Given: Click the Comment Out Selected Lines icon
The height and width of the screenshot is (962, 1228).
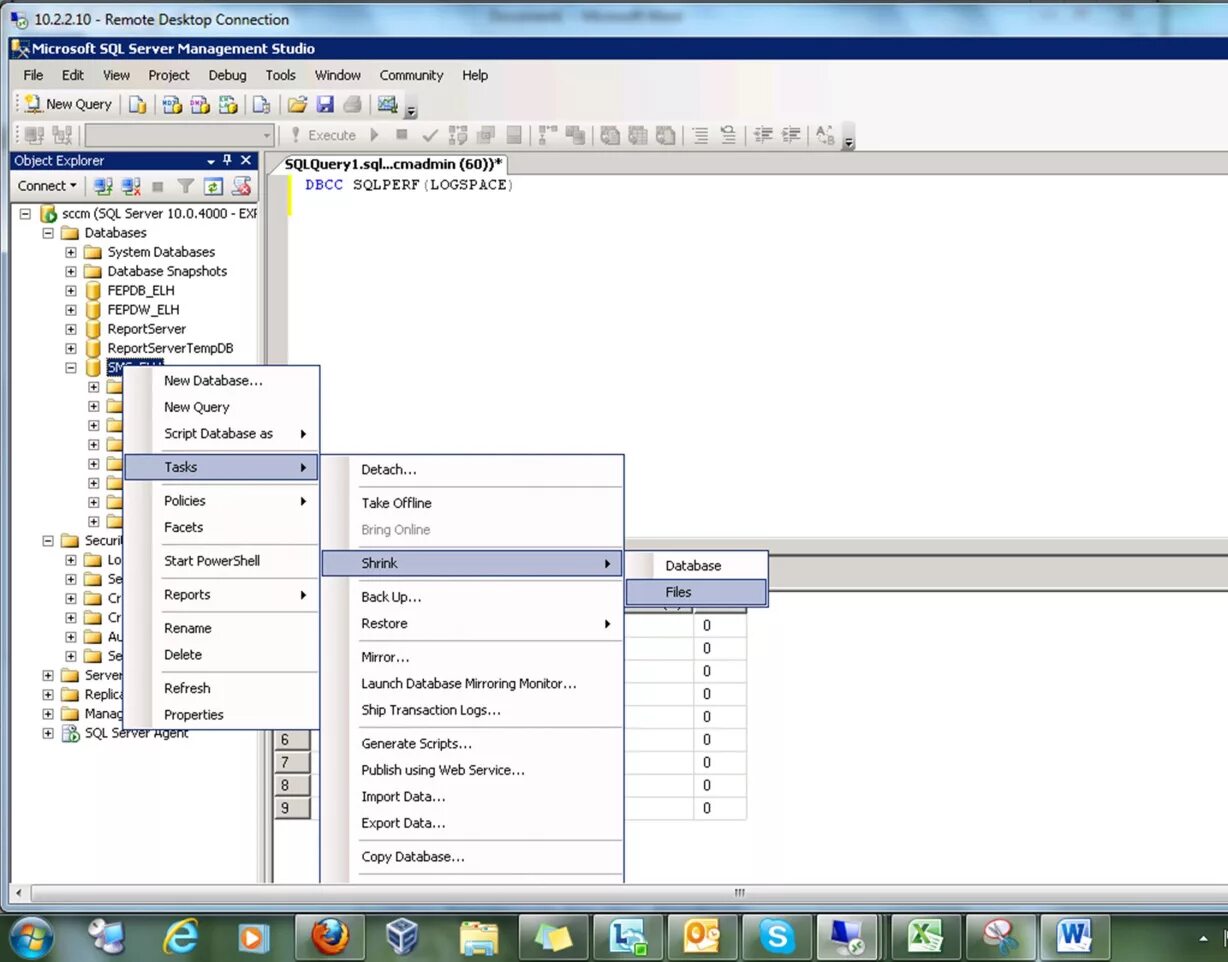Looking at the screenshot, I should (x=701, y=135).
